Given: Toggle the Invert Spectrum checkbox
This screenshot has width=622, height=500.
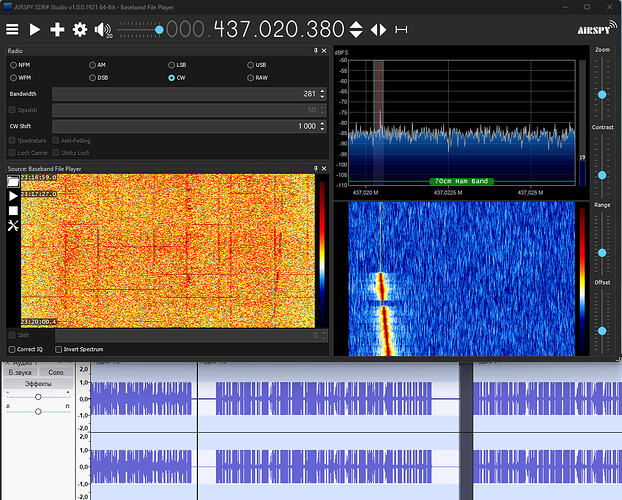Looking at the screenshot, I should 57,349.
